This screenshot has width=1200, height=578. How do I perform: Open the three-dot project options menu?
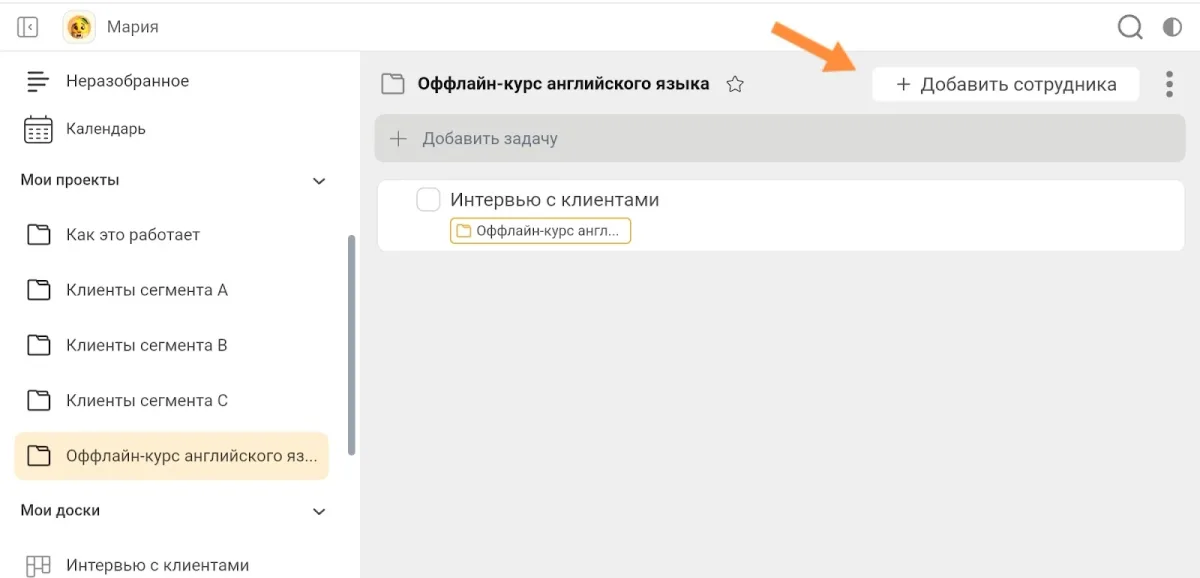tap(1169, 84)
